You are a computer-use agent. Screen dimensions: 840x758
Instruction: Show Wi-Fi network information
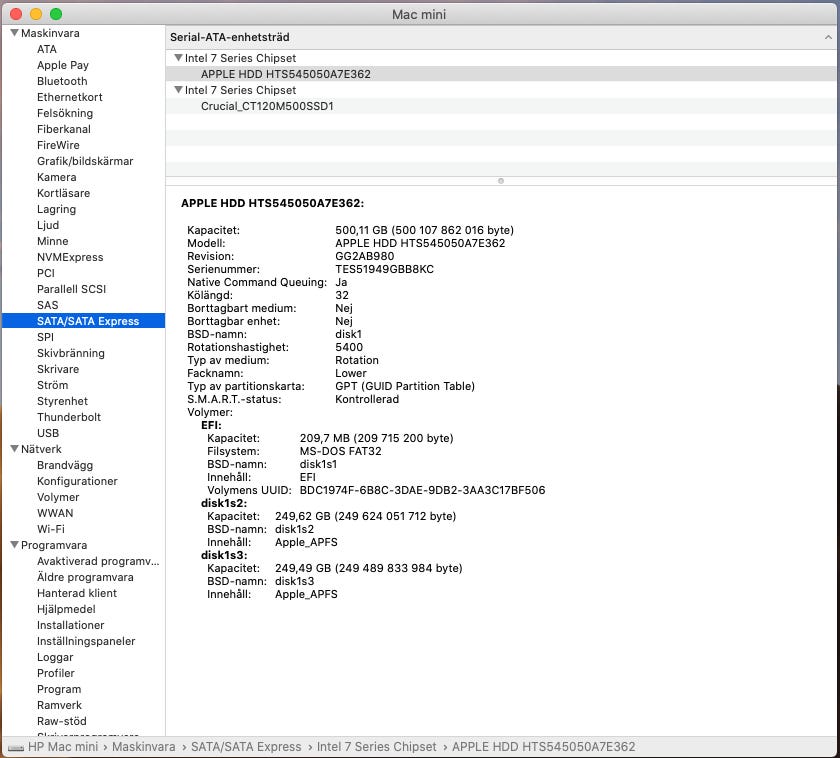(51, 529)
